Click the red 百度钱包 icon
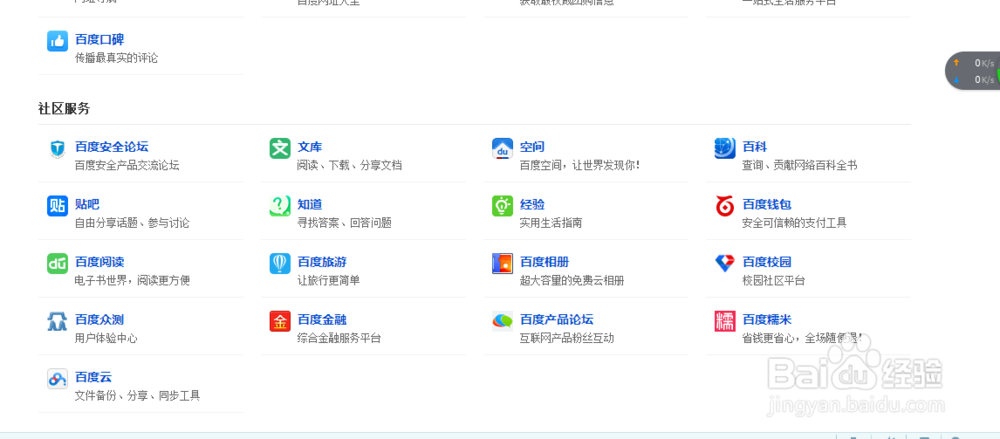Screen dimensions: 1000x439 click(725, 206)
